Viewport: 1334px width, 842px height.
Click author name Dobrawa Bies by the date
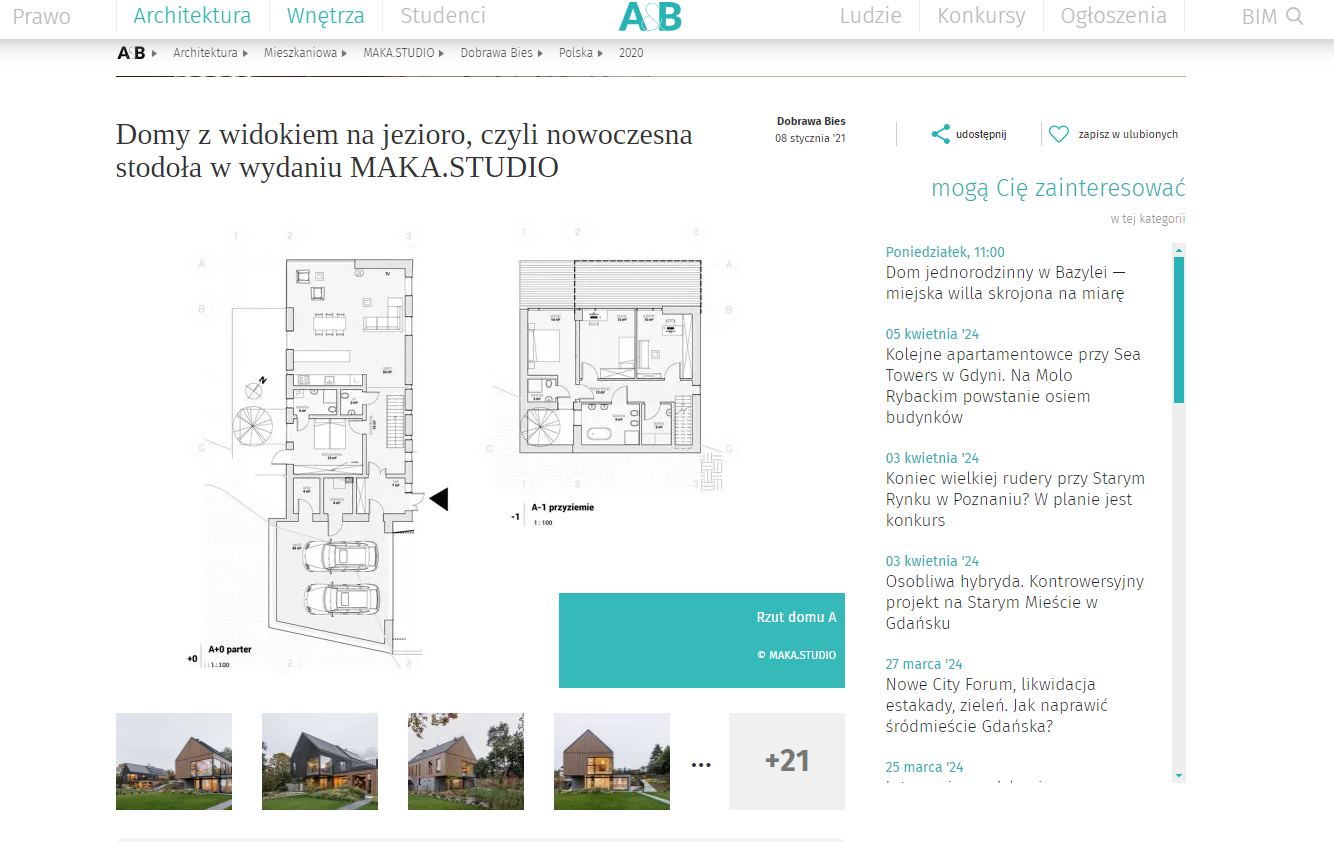811,121
